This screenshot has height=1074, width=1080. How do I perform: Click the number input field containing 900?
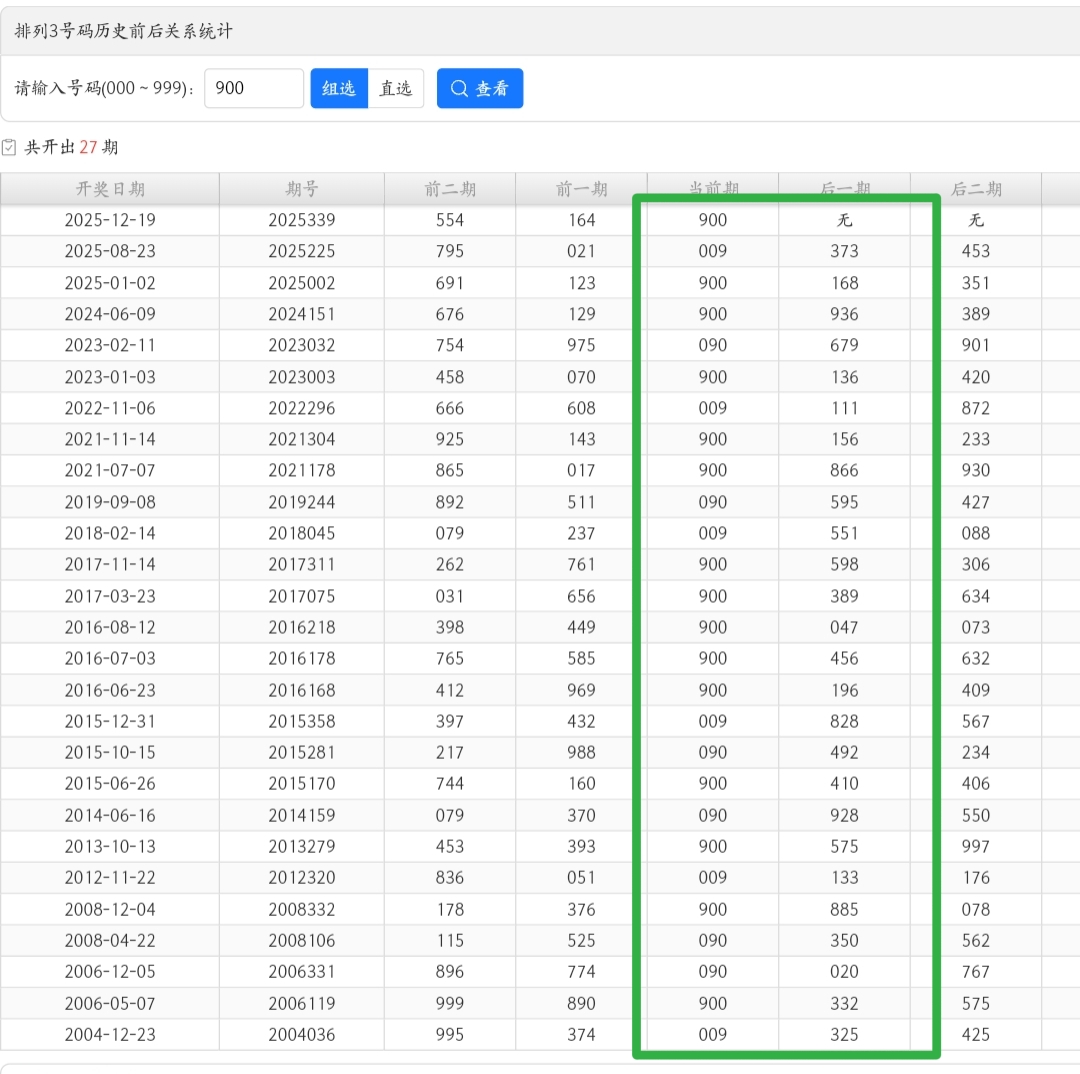[253, 88]
